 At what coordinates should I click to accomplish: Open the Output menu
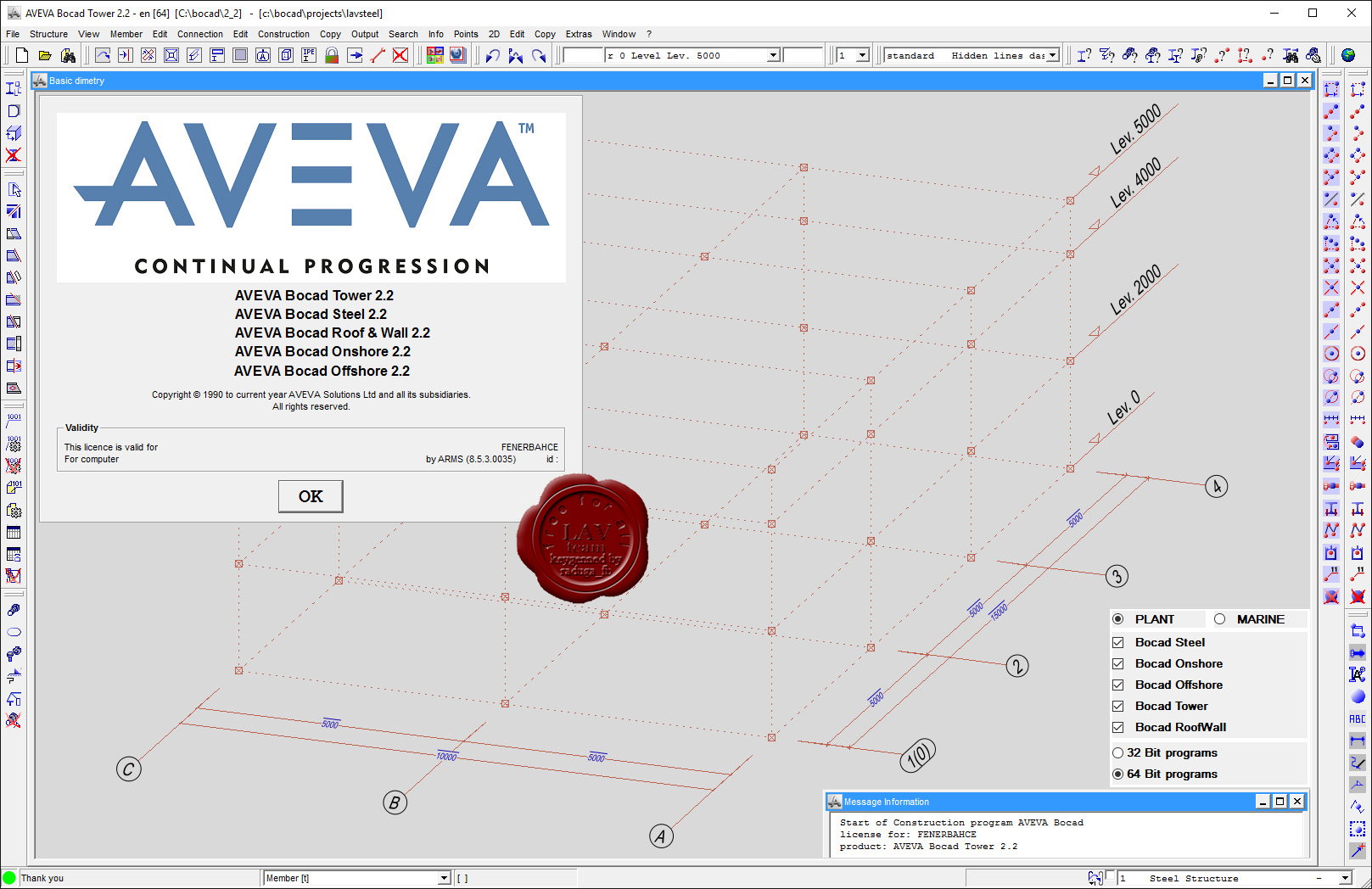[365, 34]
